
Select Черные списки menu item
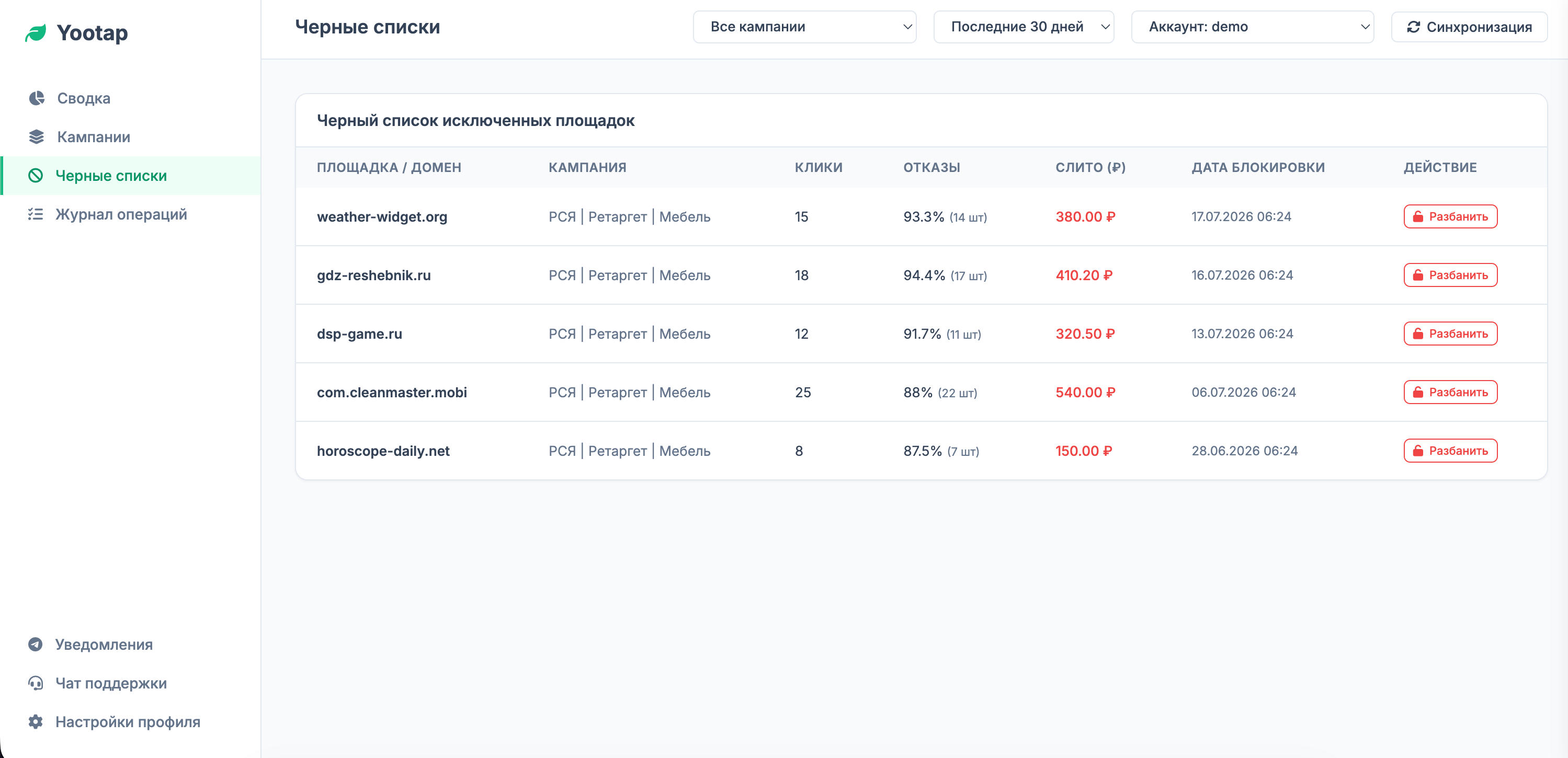pyautogui.click(x=130, y=176)
